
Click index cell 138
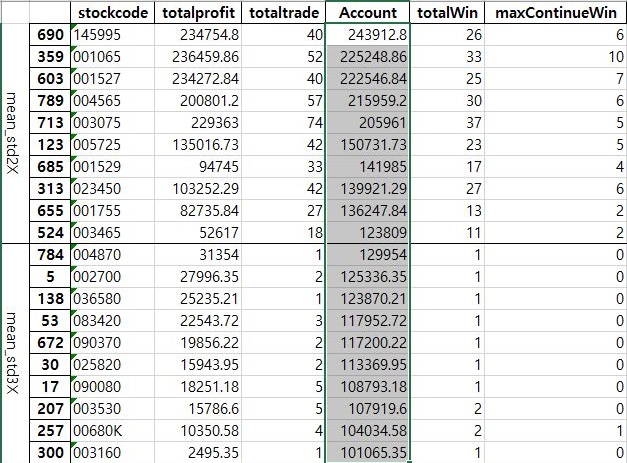click(x=50, y=299)
